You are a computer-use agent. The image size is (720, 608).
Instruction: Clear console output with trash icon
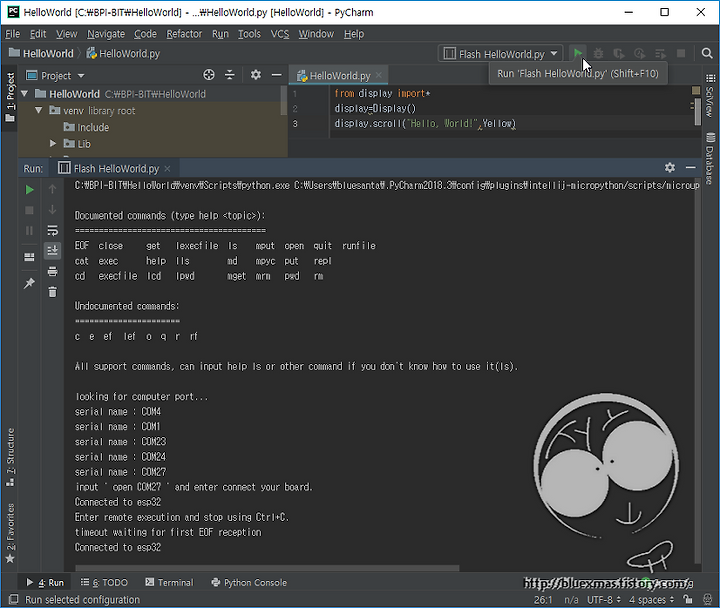pyautogui.click(x=52, y=292)
